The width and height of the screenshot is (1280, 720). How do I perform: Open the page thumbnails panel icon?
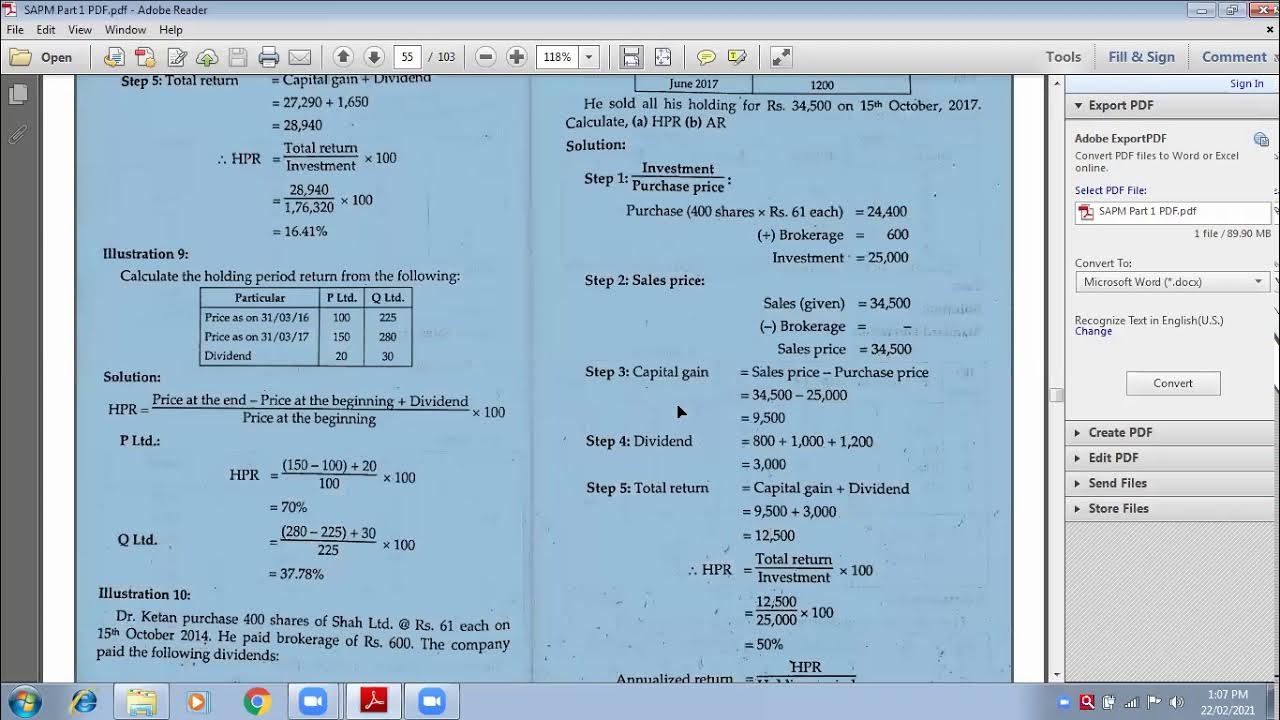pos(17,95)
